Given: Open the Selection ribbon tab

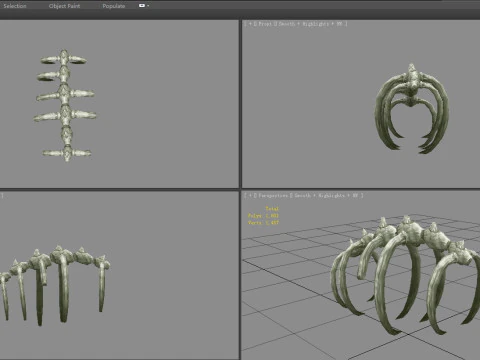Looking at the screenshot, I should [x=15, y=6].
